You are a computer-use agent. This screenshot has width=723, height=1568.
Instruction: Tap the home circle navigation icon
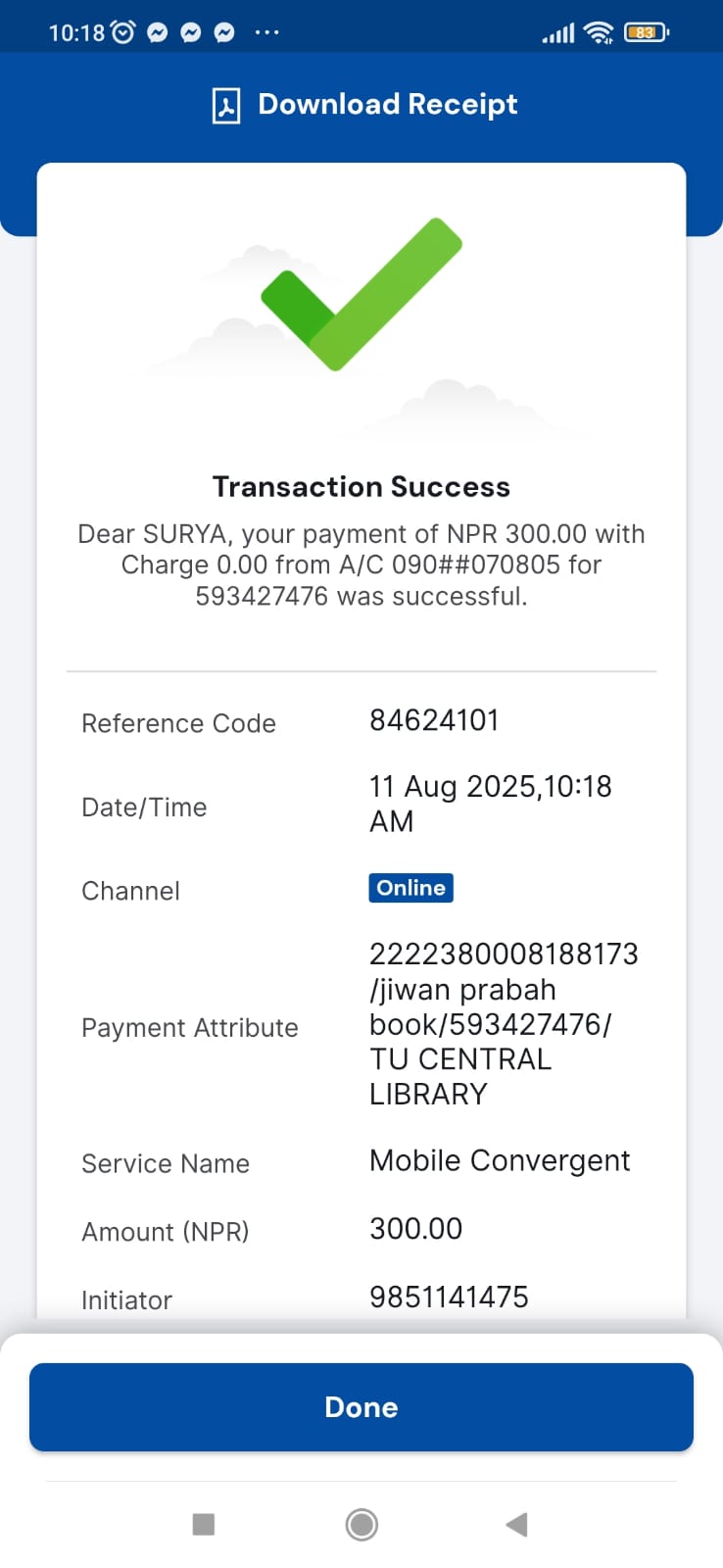click(361, 1524)
